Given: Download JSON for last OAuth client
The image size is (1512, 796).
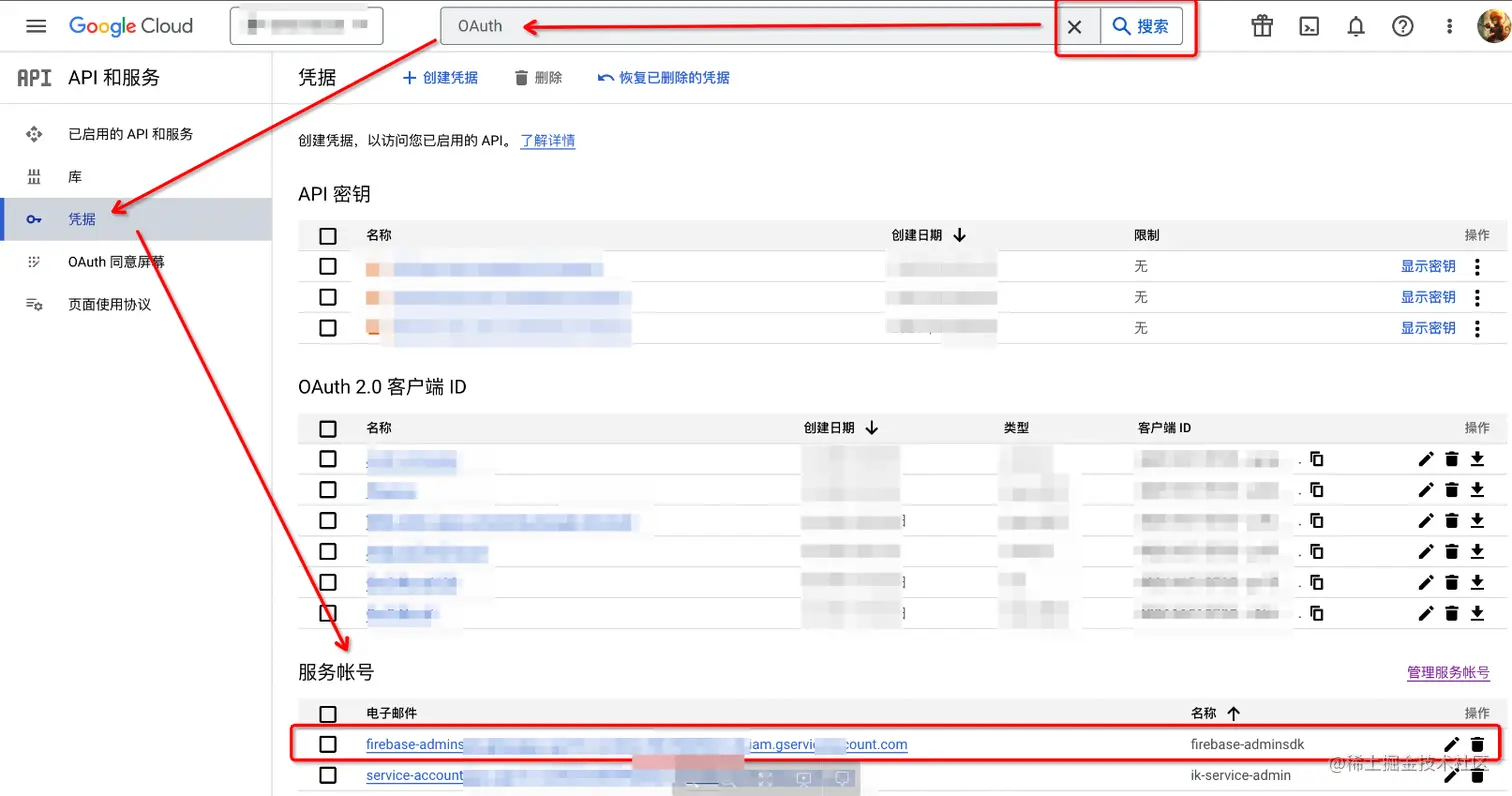Looking at the screenshot, I should 1477,613.
